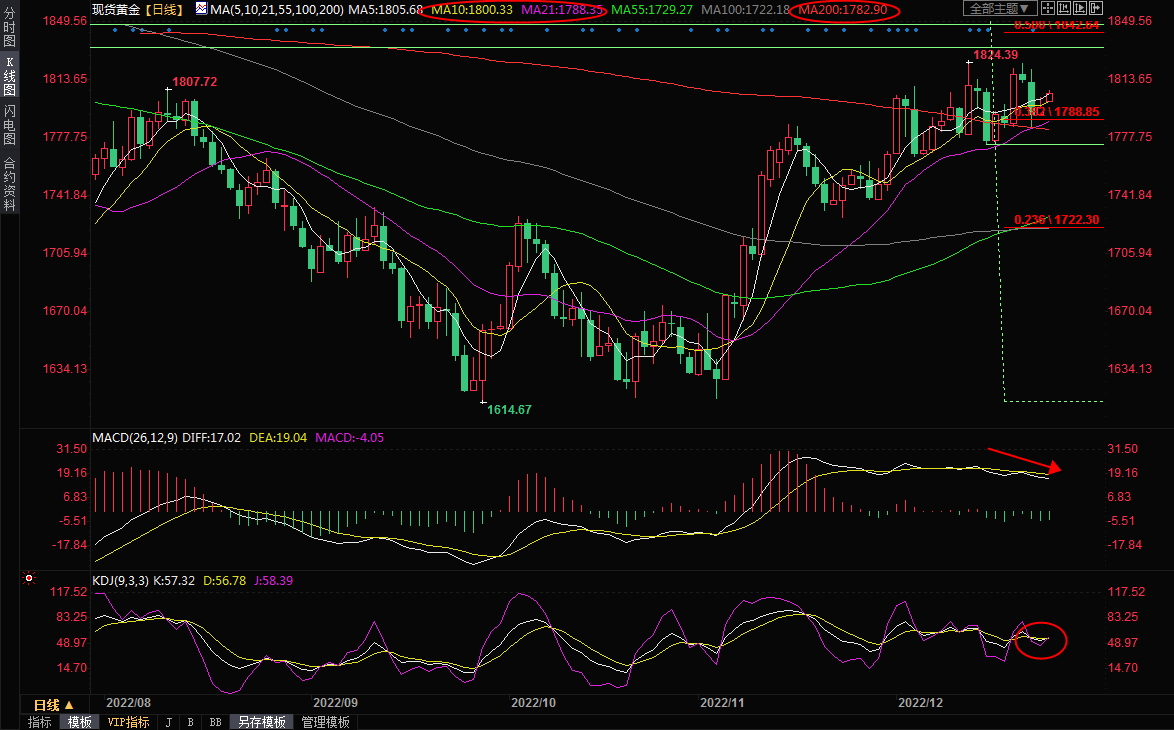
Task: Click the 1614.67 low price marker
Action: pyautogui.click(x=509, y=409)
